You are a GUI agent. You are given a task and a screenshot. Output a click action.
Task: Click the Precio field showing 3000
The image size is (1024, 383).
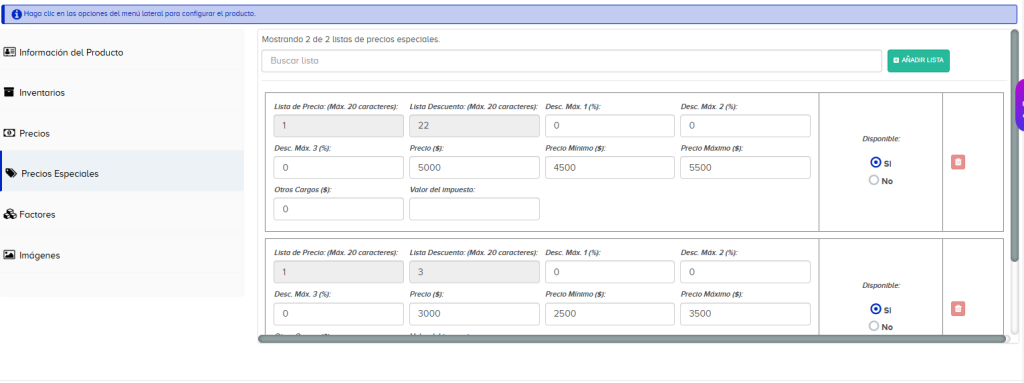click(x=474, y=314)
